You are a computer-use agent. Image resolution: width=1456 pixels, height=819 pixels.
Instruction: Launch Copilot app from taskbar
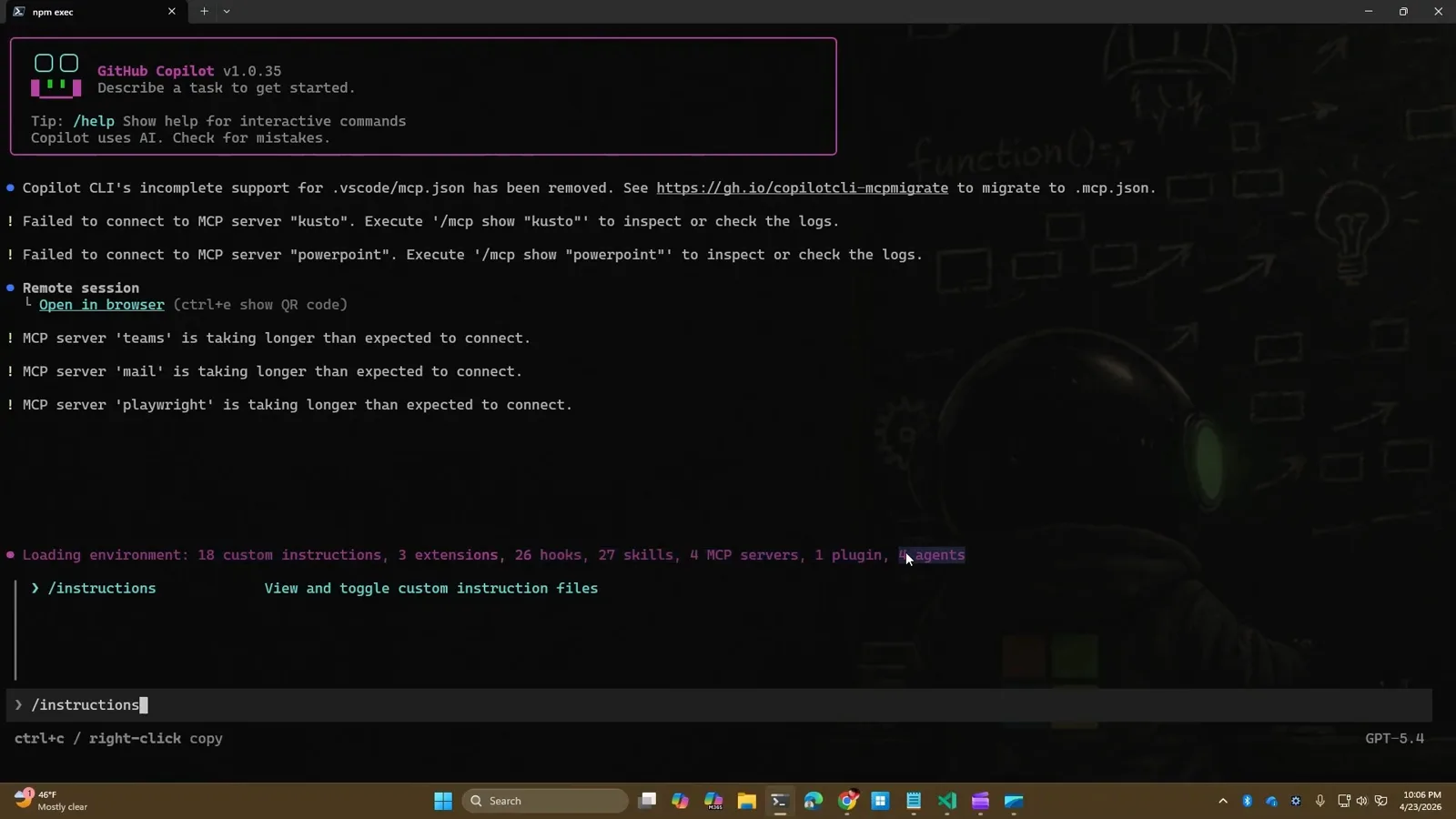click(x=680, y=801)
